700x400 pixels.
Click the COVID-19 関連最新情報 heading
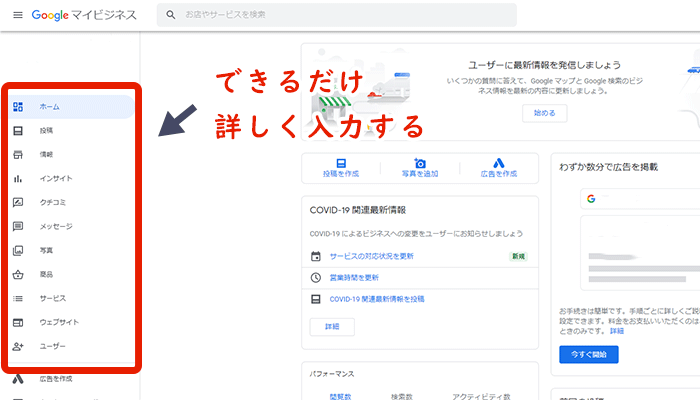pos(358,210)
